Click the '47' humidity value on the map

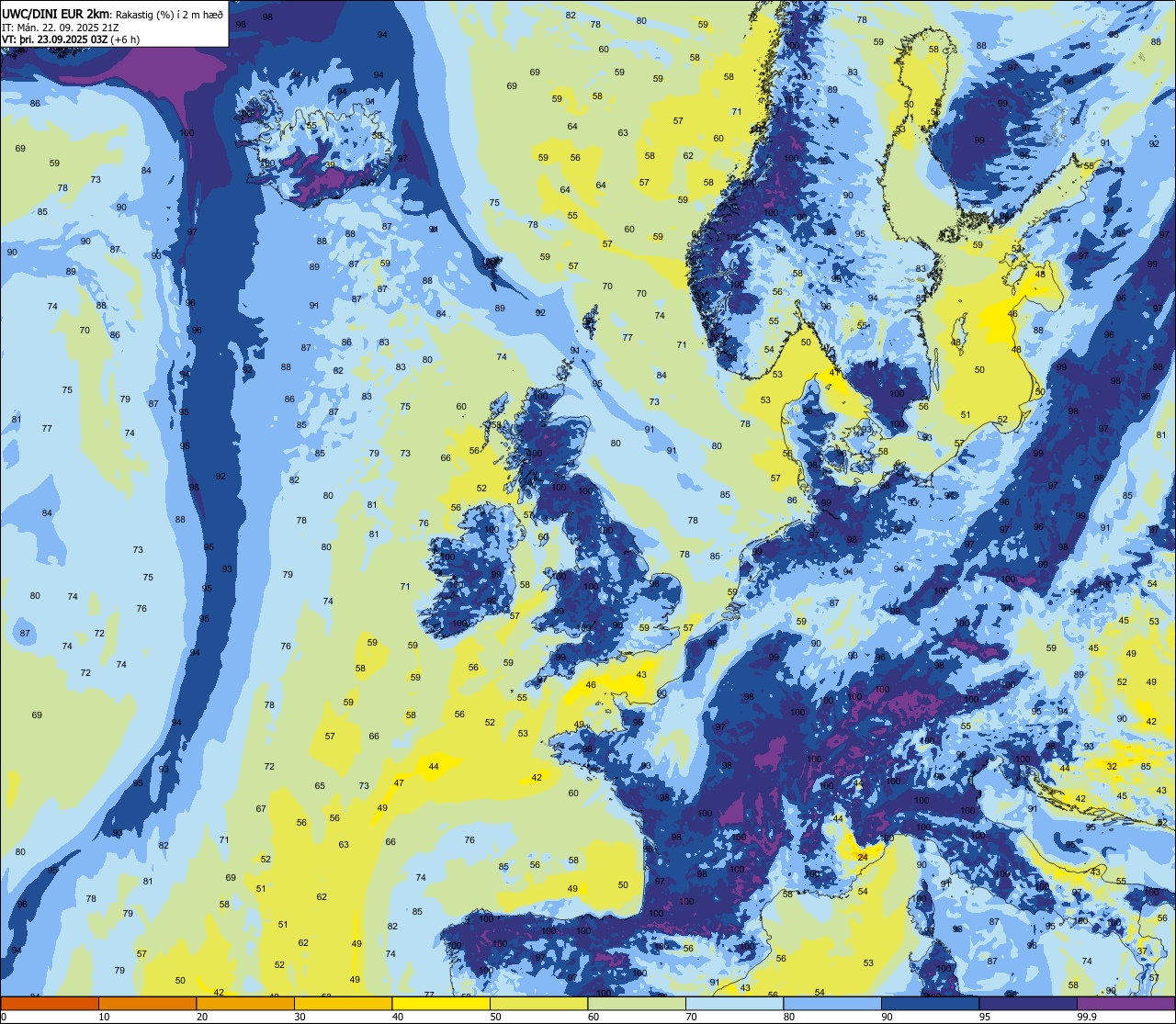click(x=399, y=783)
